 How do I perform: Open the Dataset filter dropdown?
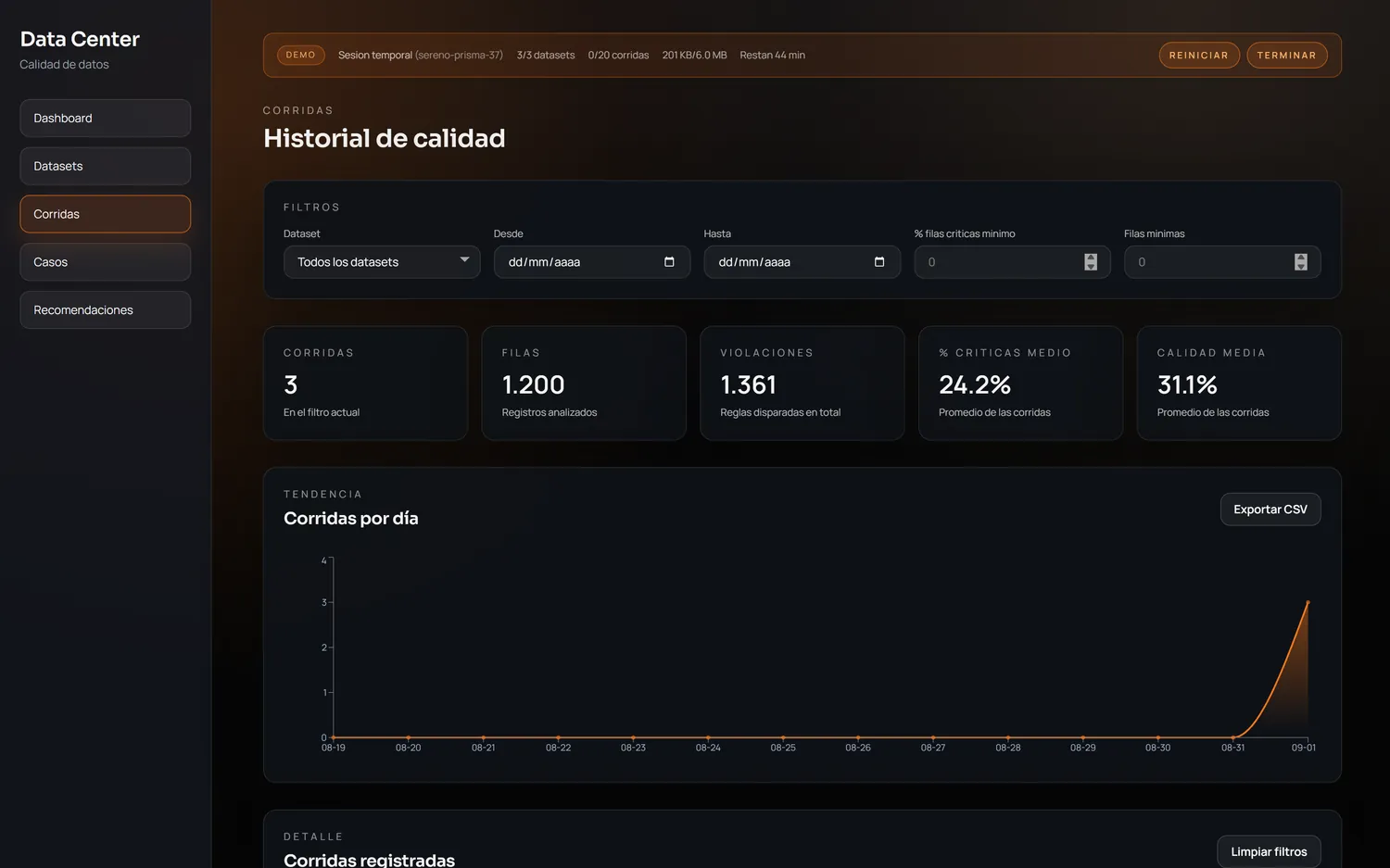(382, 262)
